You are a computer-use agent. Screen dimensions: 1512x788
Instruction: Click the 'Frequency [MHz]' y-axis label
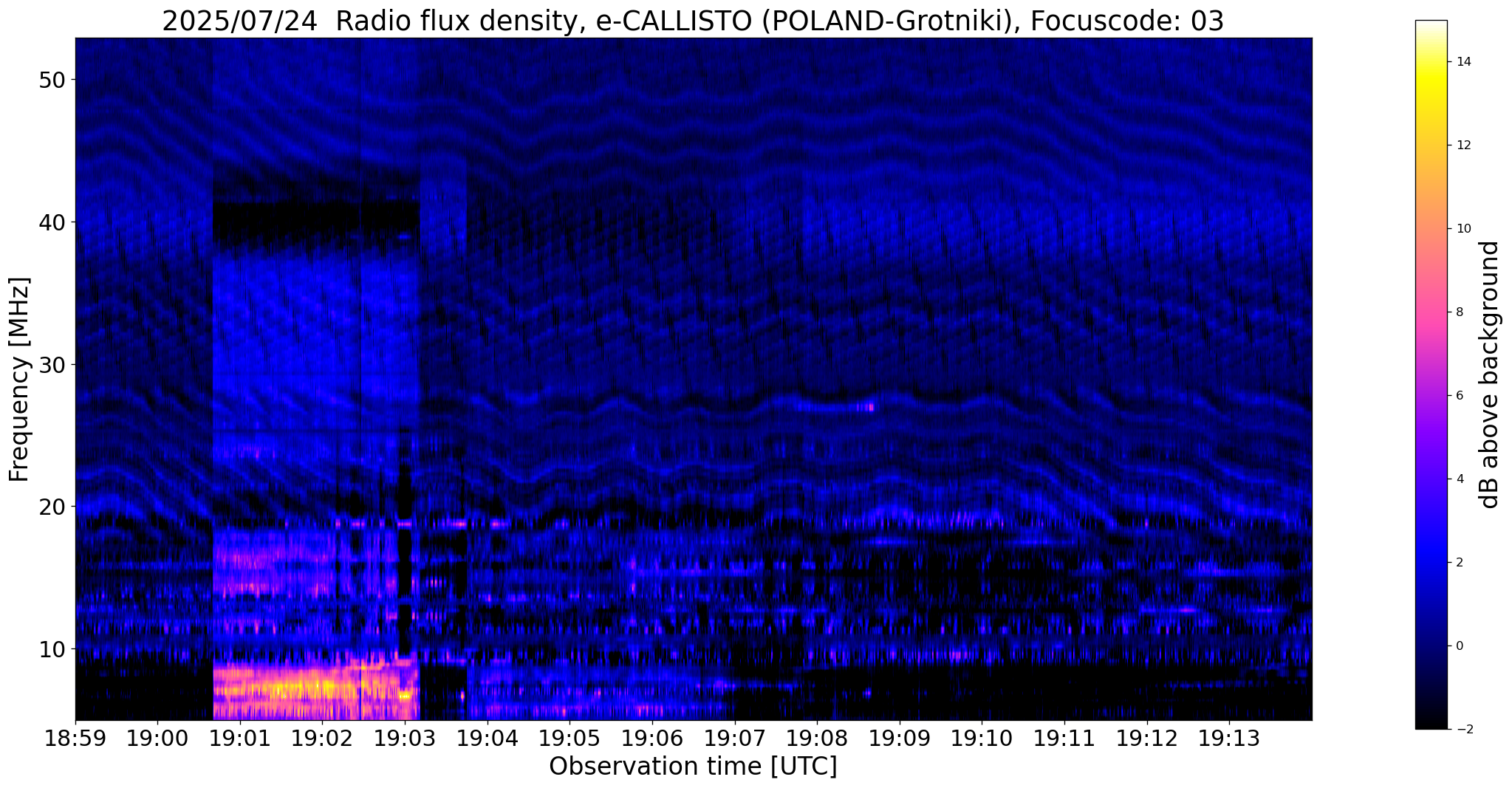tap(20, 380)
